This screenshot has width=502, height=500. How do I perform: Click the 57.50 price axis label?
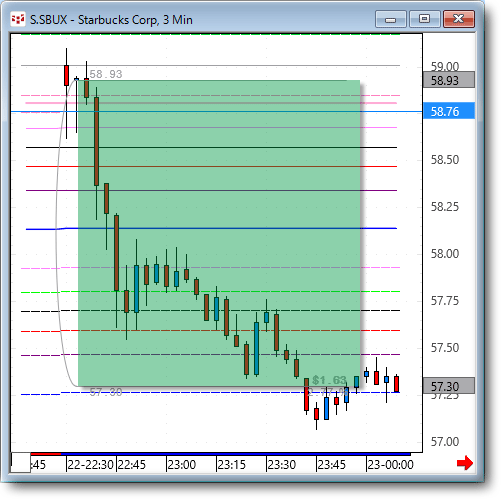(445, 348)
